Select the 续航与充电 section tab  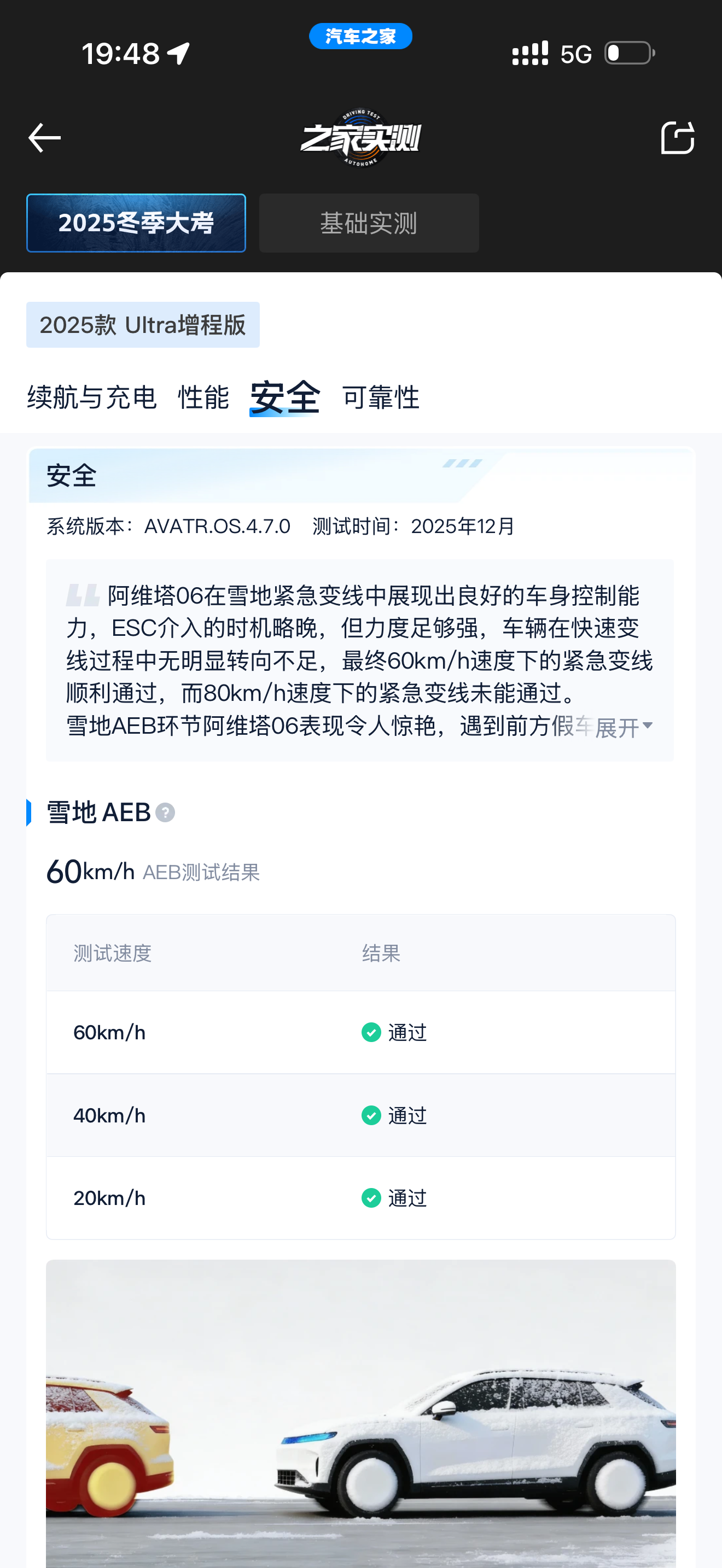[92, 397]
